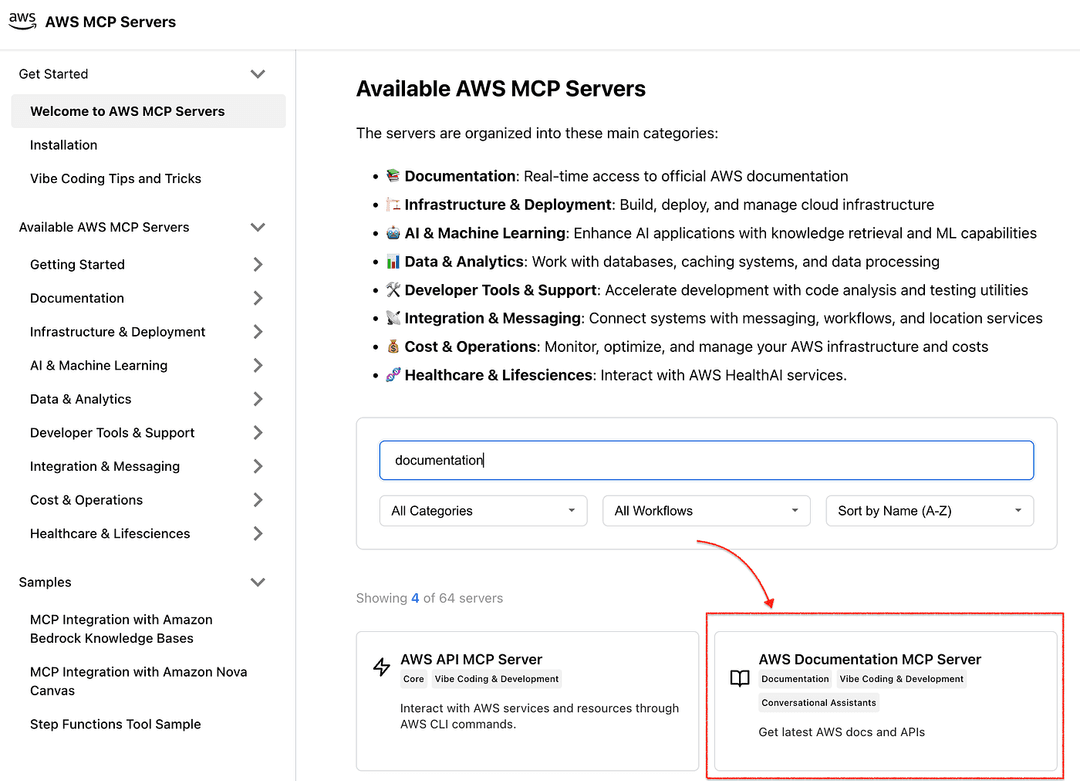This screenshot has width=1080, height=781.
Task: Click the Healthcare & Lifesciences bullet DNA icon
Action: click(393, 375)
